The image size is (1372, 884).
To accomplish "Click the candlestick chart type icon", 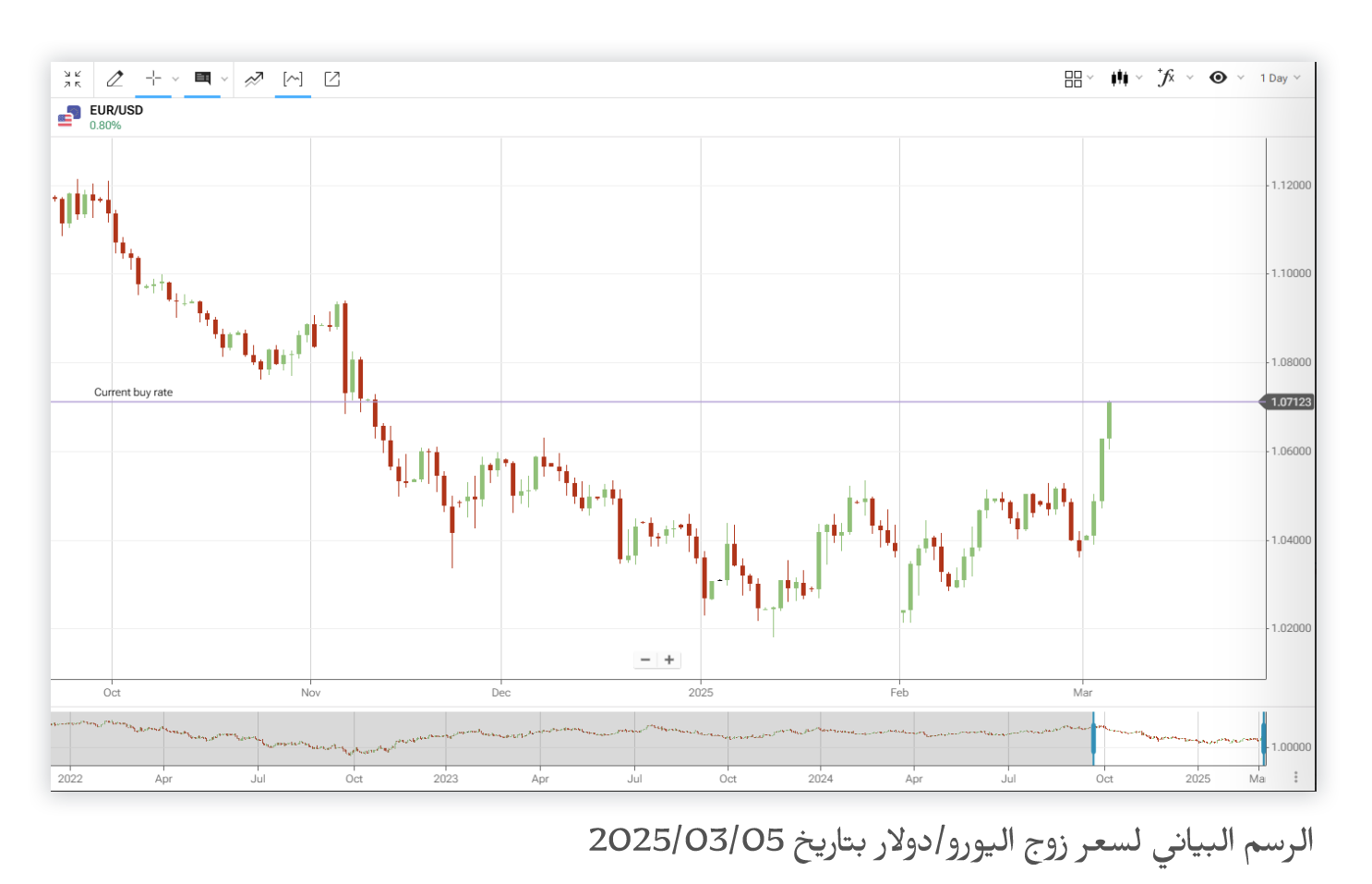I will [1119, 79].
